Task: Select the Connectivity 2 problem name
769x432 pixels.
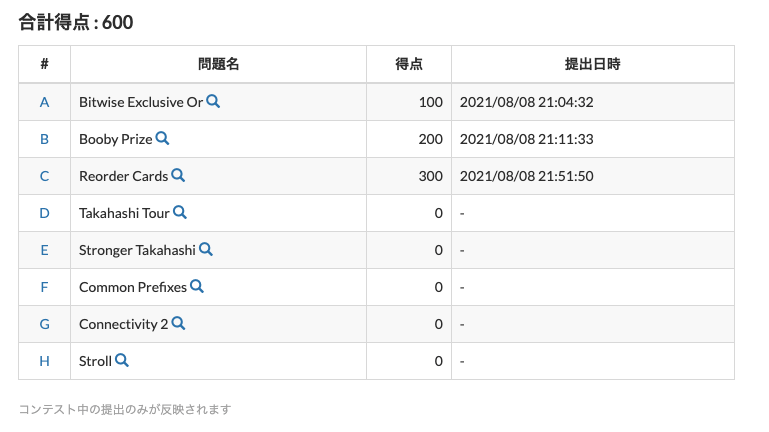Action: 124,324
